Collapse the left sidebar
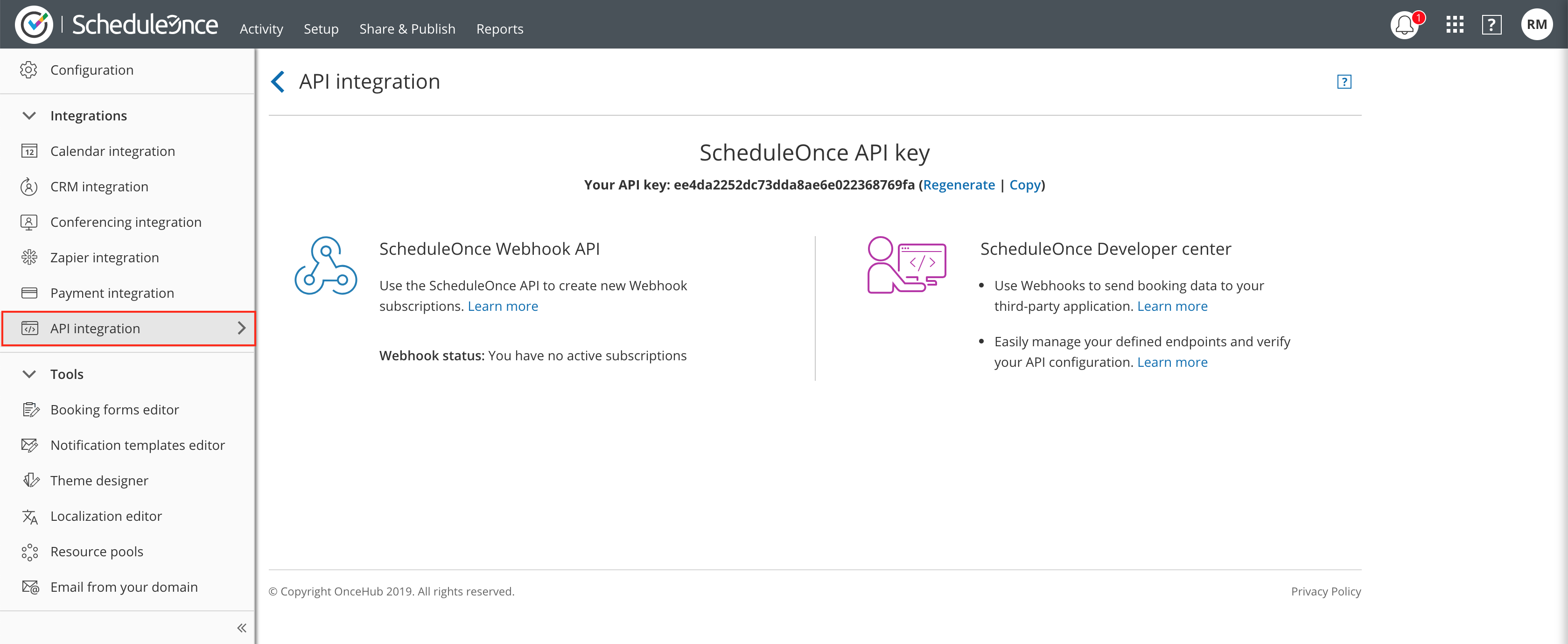The height and width of the screenshot is (644, 1568). coord(241,628)
